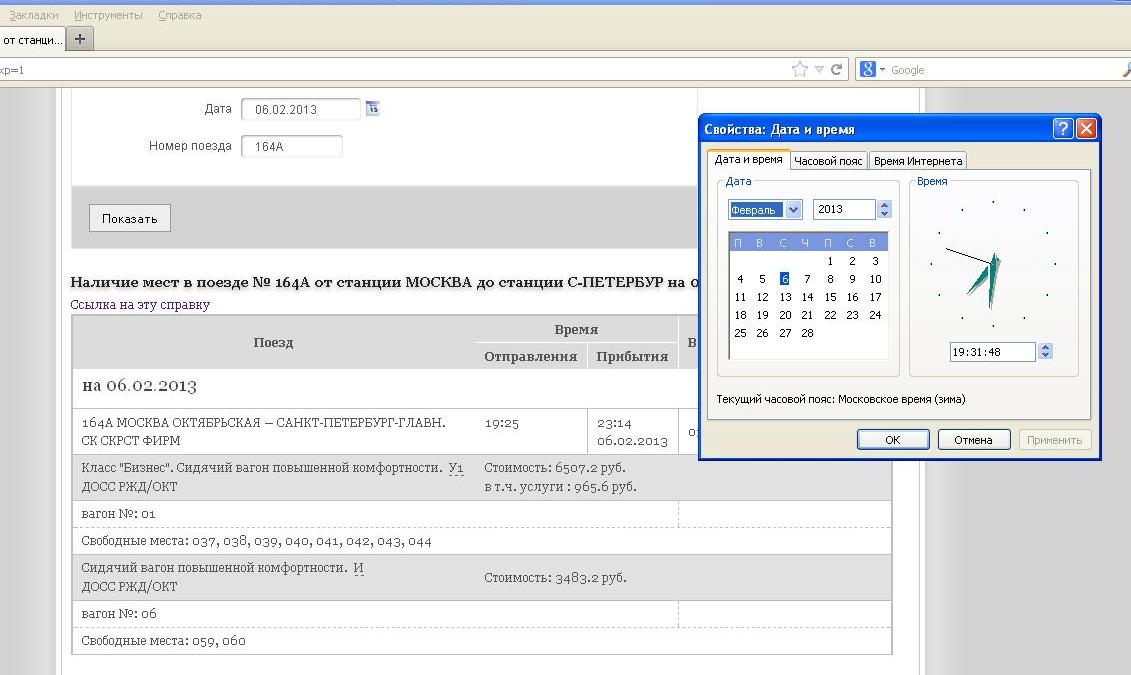This screenshot has width=1131, height=675.
Task: Reload the page with the refresh icon
Action: (x=836, y=70)
